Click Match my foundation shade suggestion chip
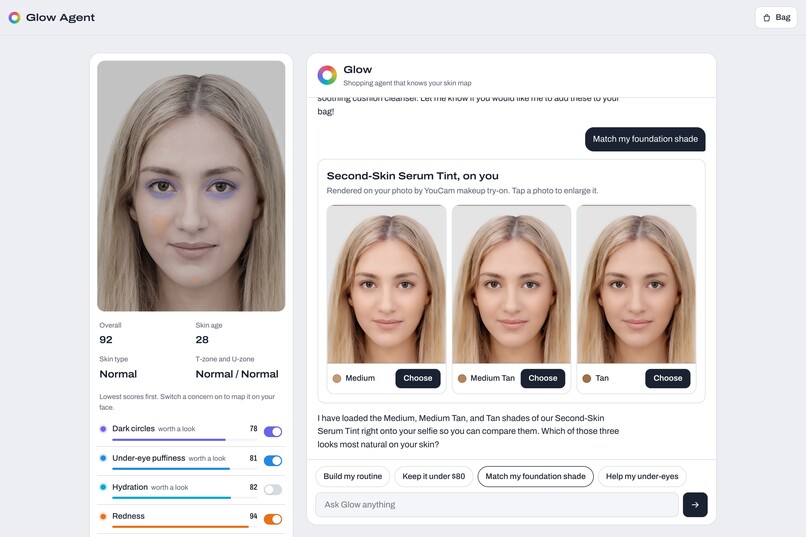 click(x=536, y=476)
